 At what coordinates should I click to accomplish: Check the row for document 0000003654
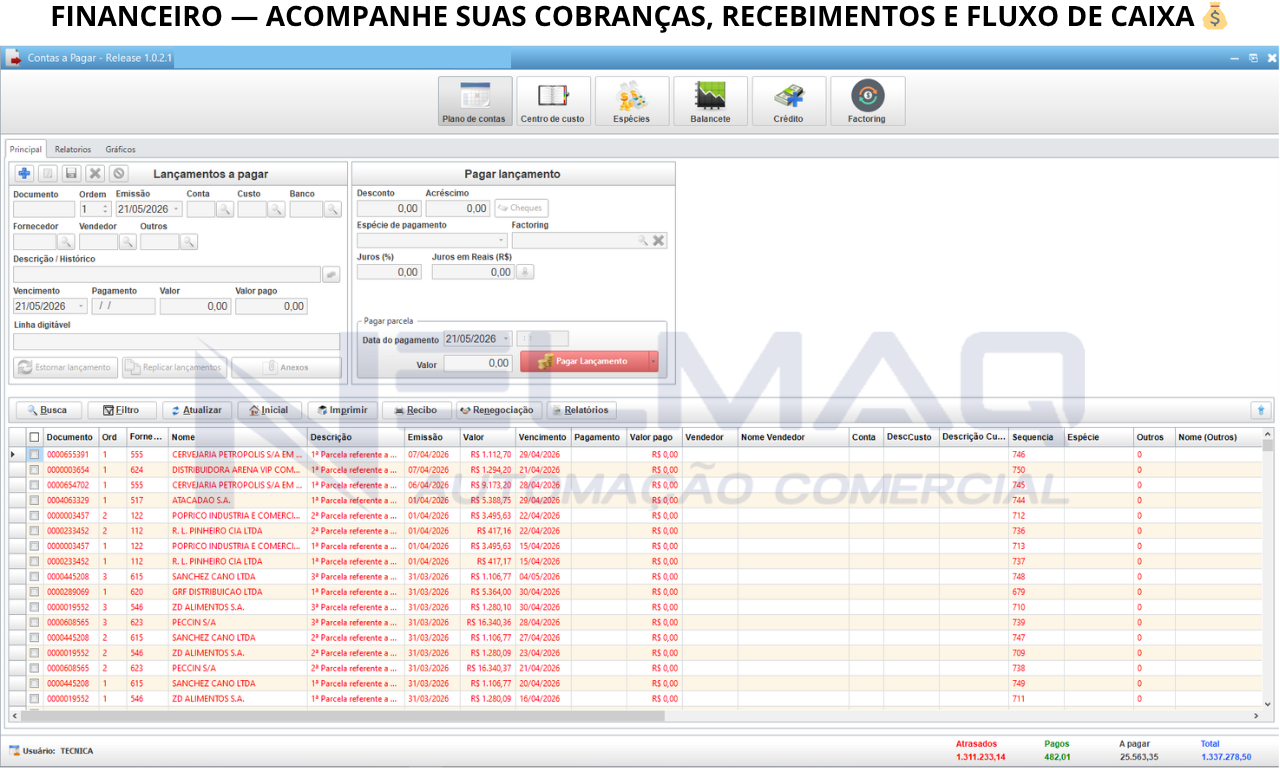coord(34,469)
